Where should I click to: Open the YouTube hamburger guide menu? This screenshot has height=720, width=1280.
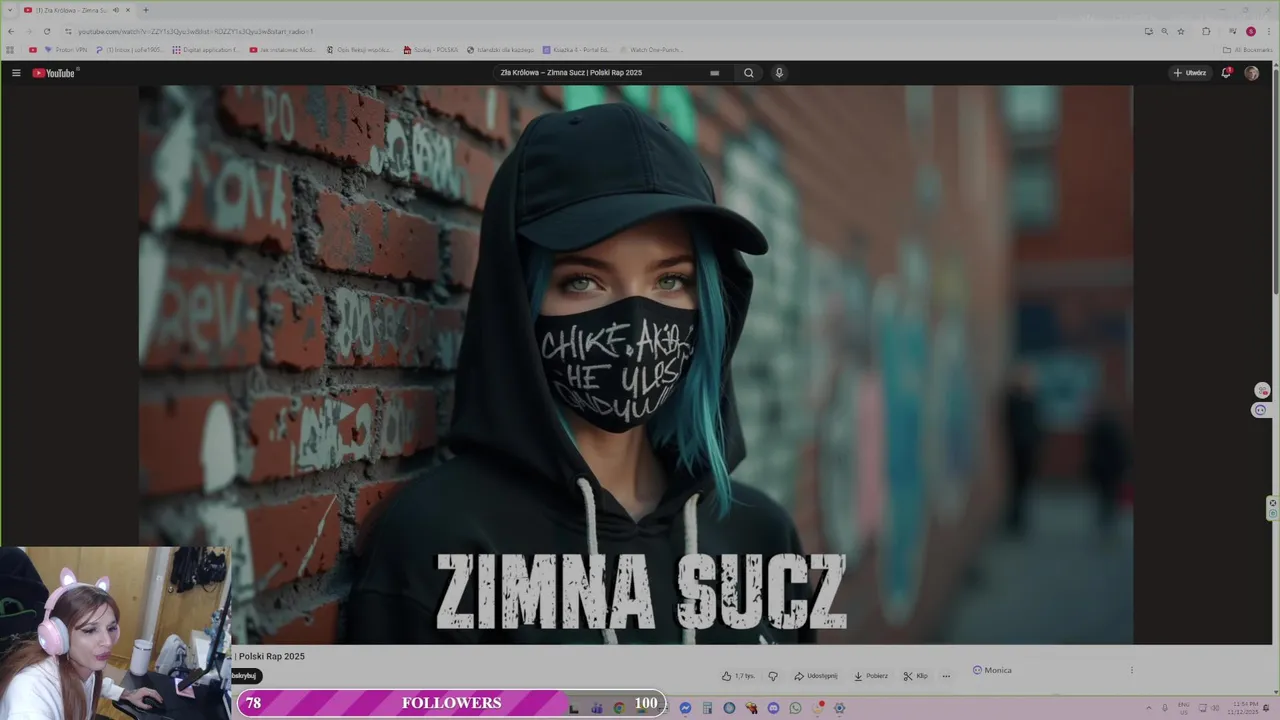[16, 73]
